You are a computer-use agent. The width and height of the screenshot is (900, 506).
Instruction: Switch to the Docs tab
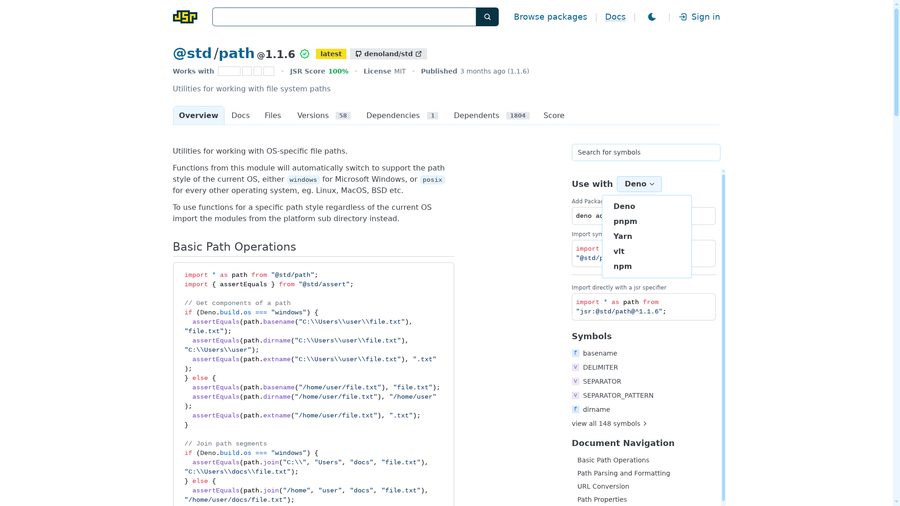[x=240, y=115]
